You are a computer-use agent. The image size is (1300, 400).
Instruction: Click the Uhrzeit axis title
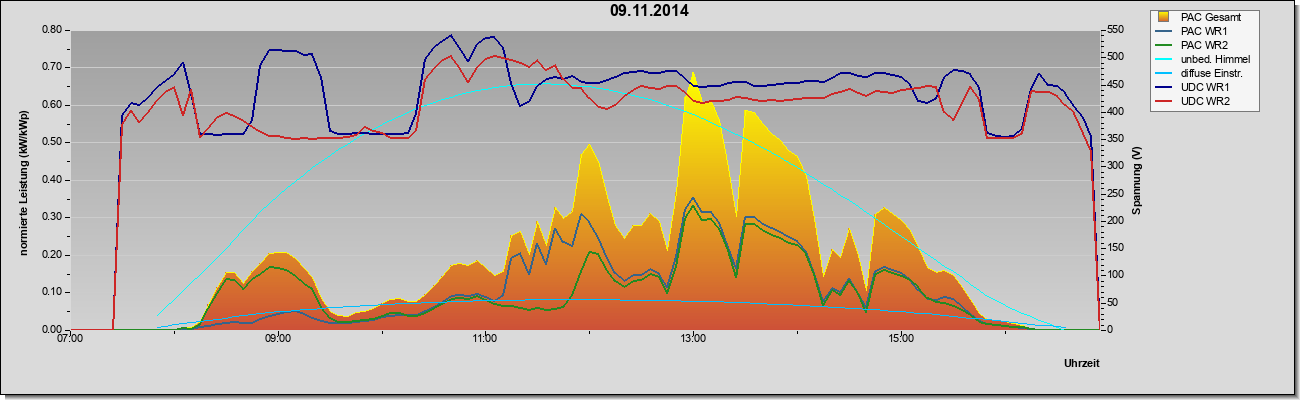pyautogui.click(x=1082, y=363)
